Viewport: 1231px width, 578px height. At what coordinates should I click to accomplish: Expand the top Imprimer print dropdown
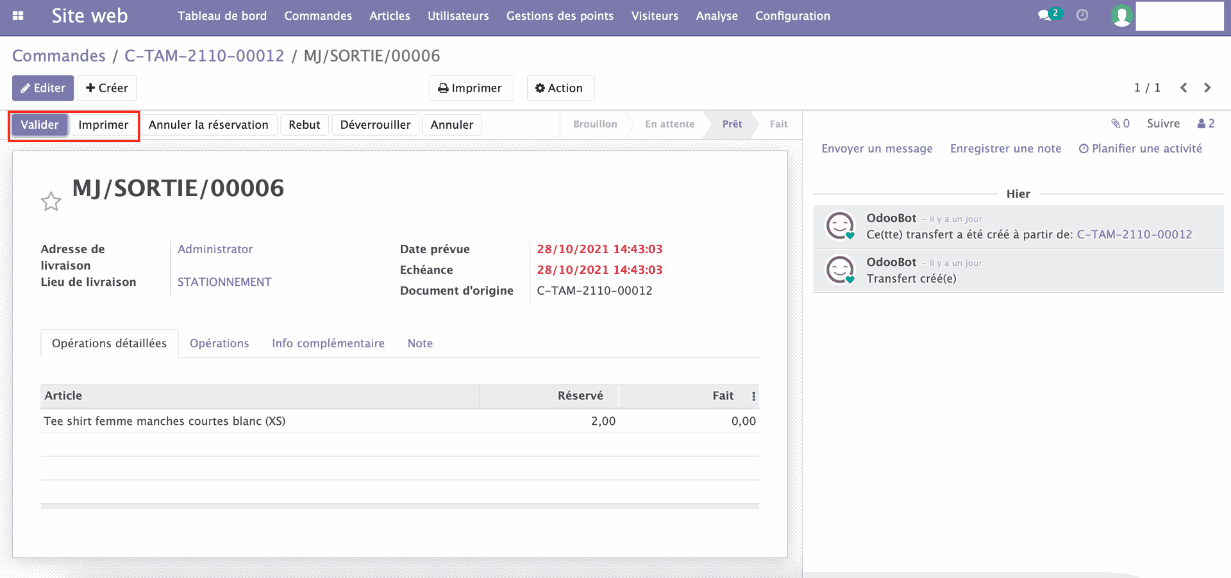[x=471, y=88]
